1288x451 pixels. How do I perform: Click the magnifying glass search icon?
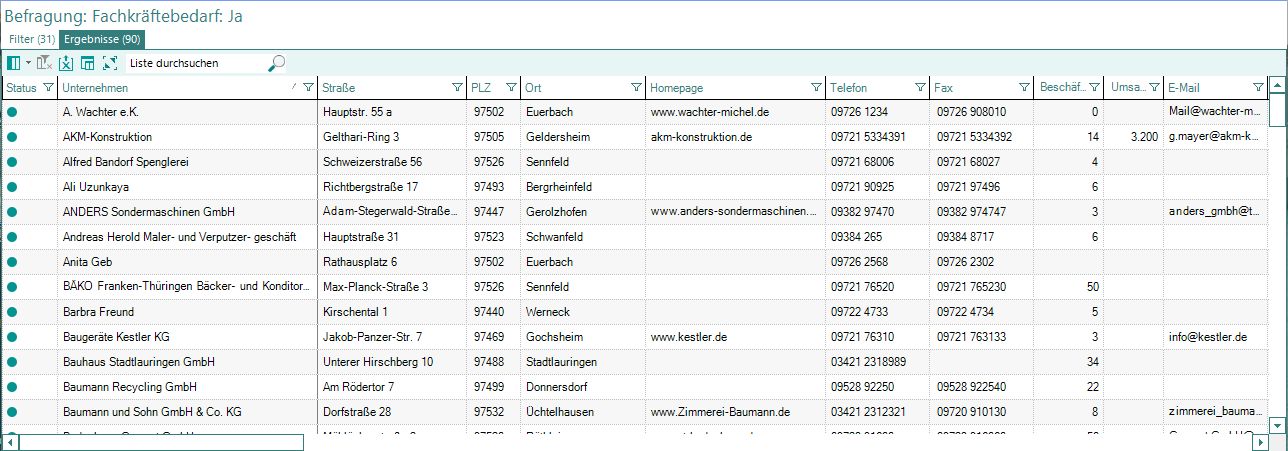point(277,63)
